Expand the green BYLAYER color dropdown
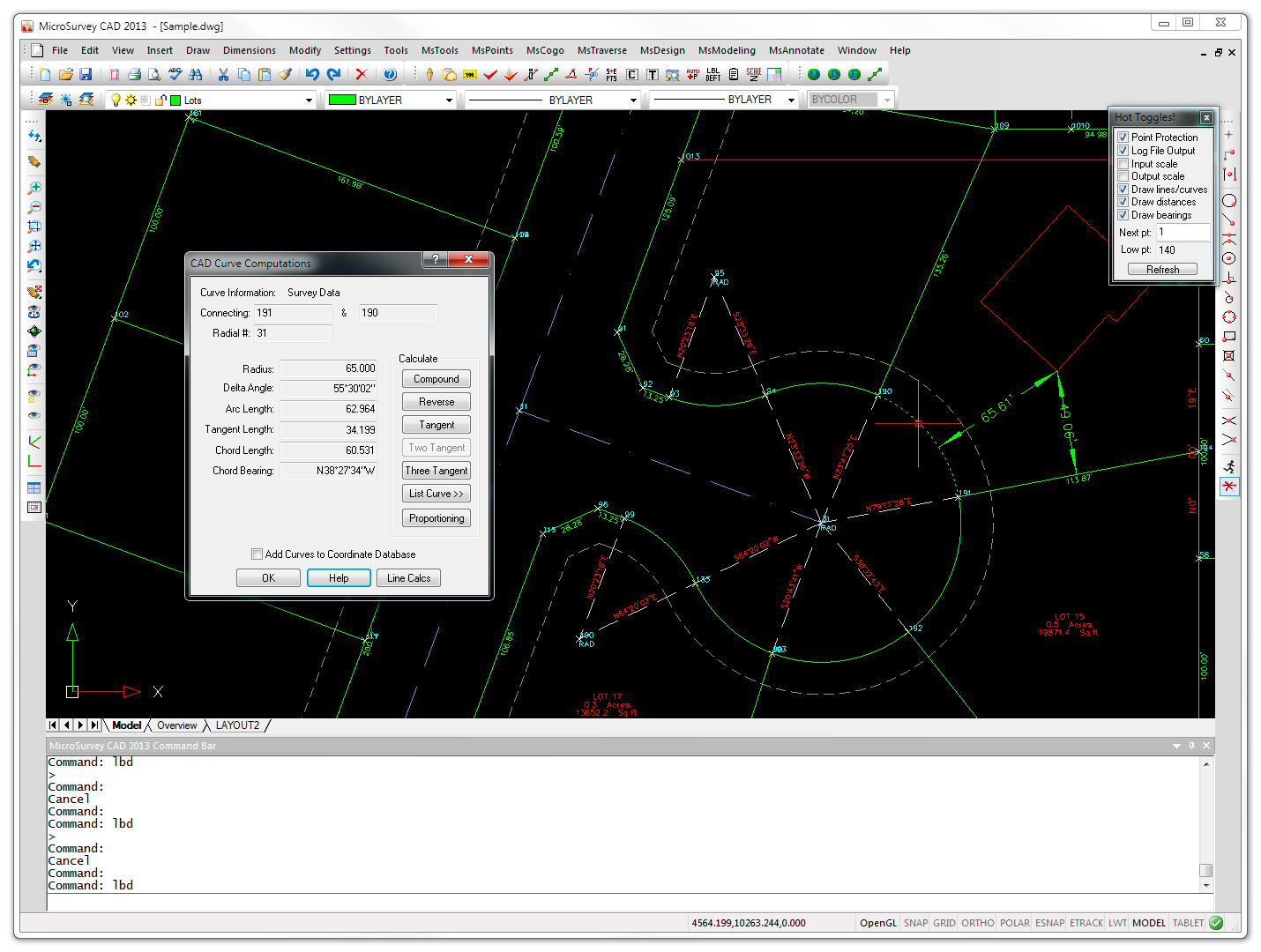Viewport: 1261px width, 952px height. tap(449, 100)
